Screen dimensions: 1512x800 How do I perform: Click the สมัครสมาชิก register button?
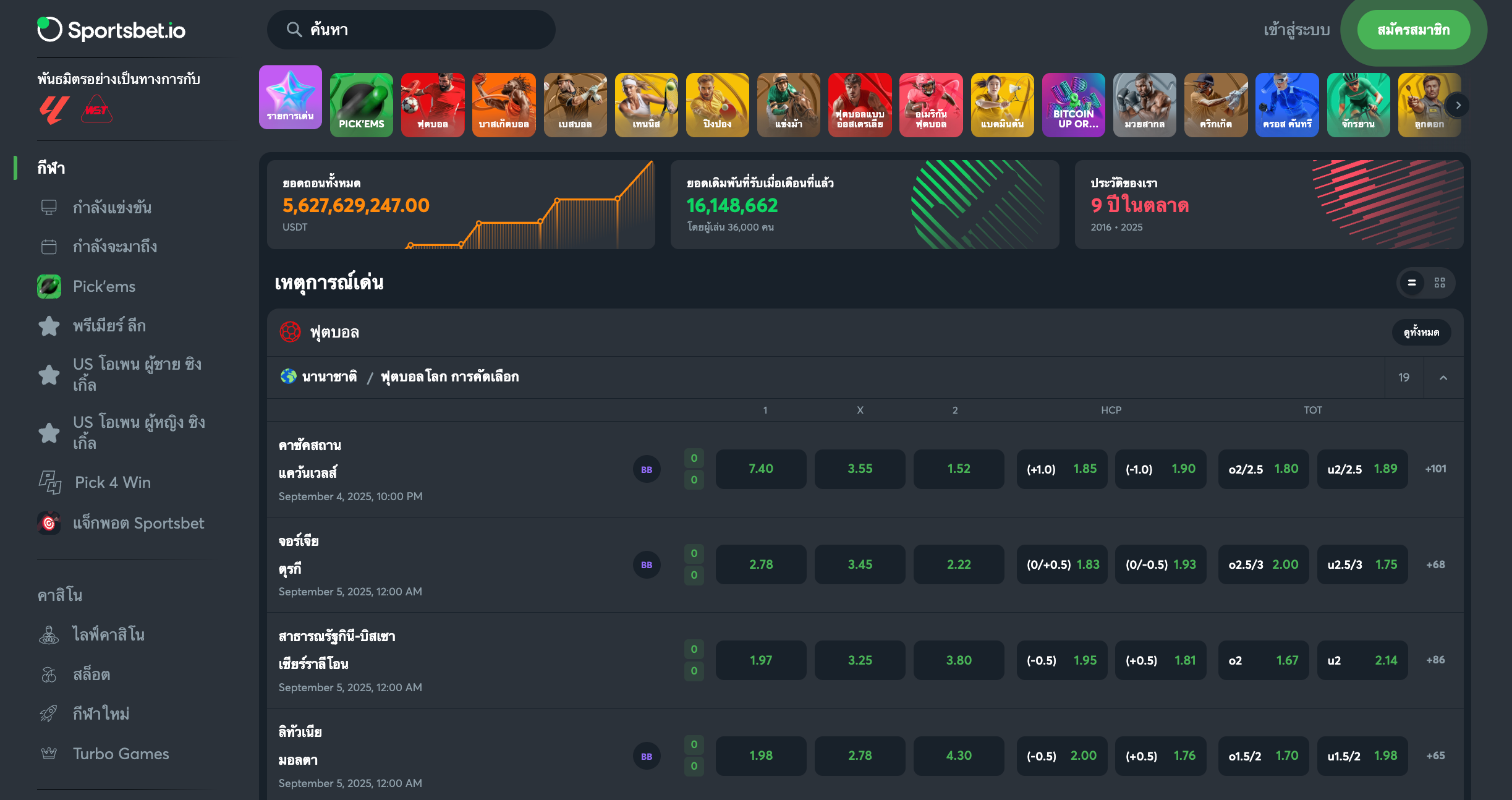(x=1413, y=30)
